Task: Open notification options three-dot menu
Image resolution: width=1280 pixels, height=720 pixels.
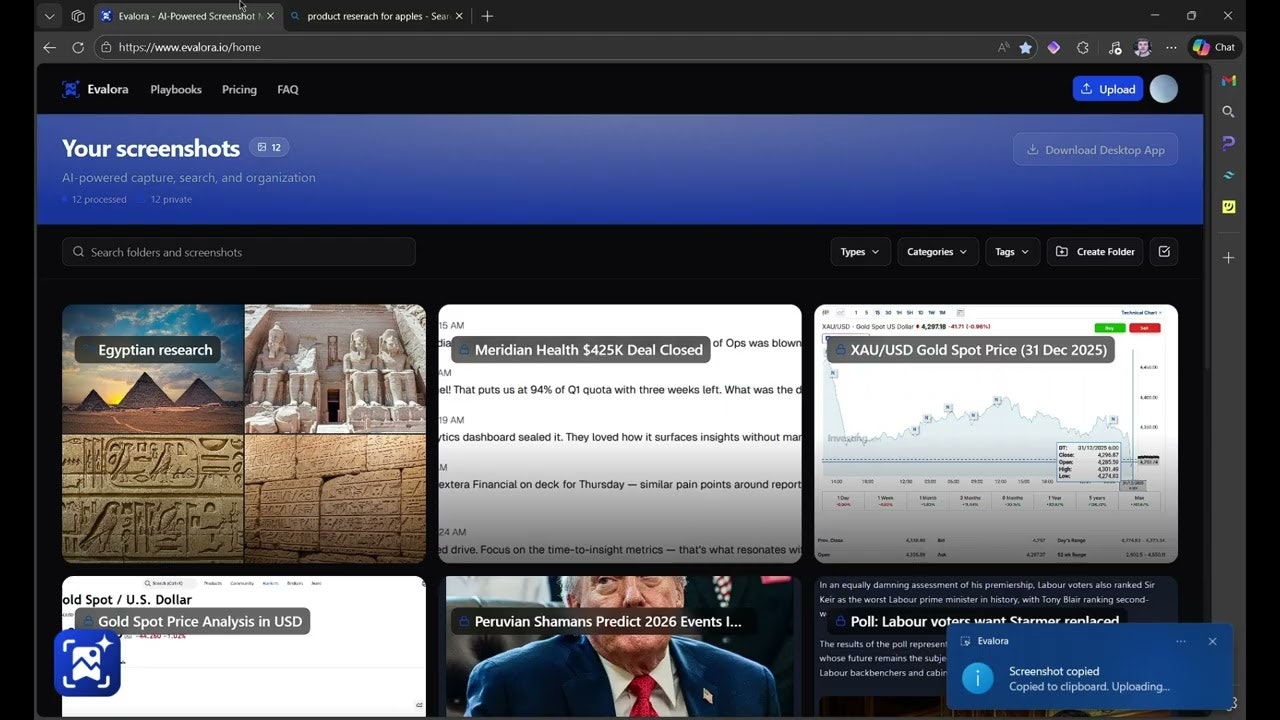Action: click(1181, 641)
